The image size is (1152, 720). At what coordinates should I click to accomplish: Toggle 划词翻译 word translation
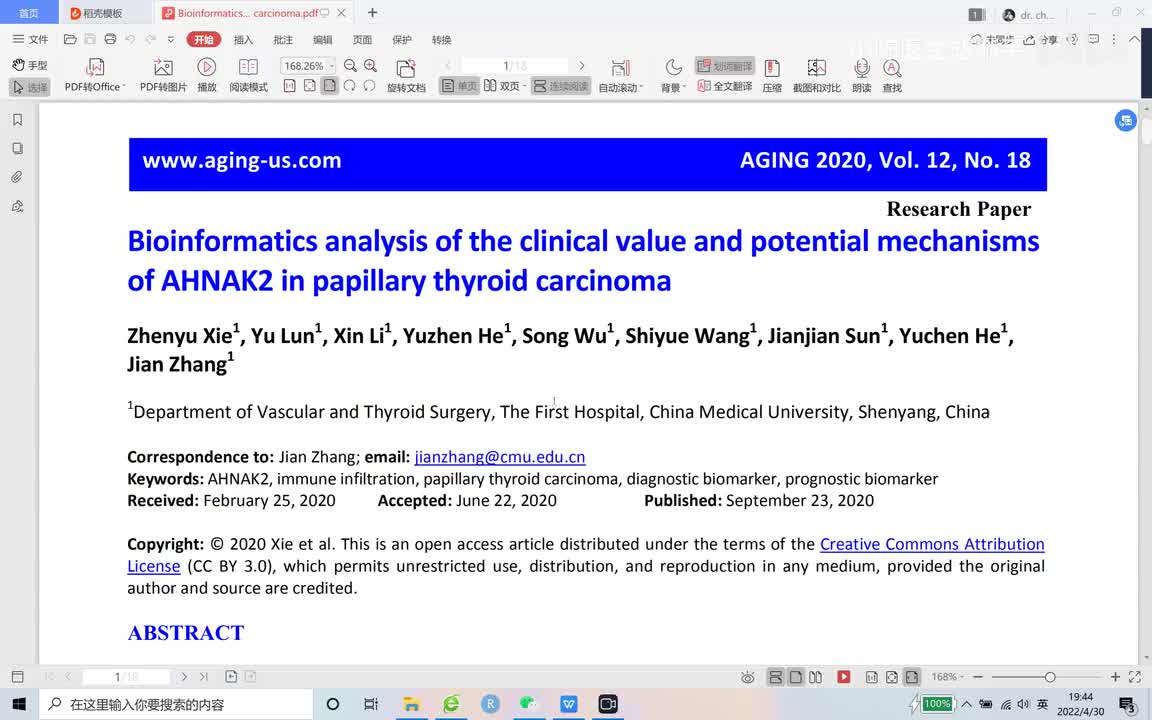[725, 66]
